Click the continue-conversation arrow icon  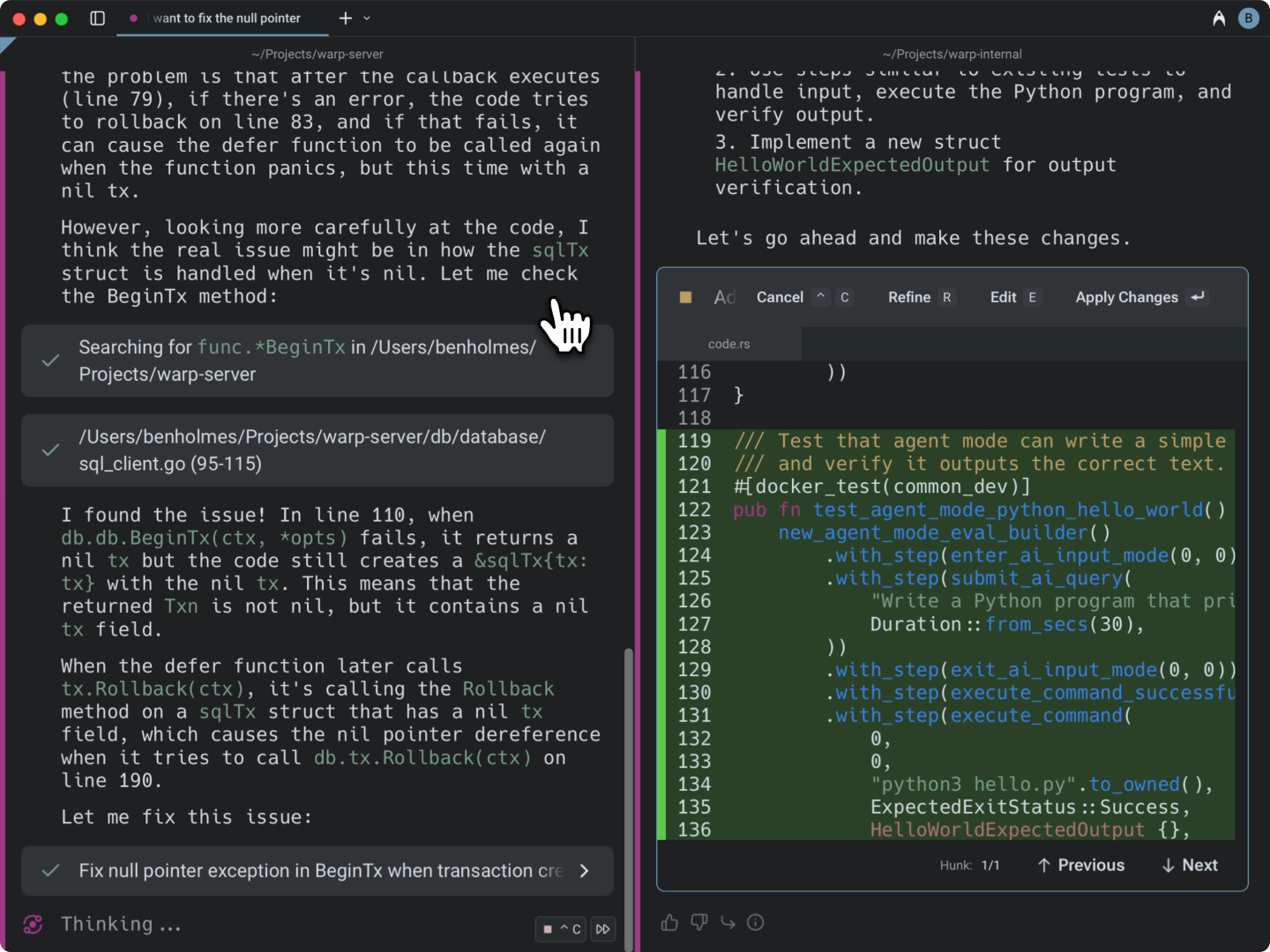(728, 923)
